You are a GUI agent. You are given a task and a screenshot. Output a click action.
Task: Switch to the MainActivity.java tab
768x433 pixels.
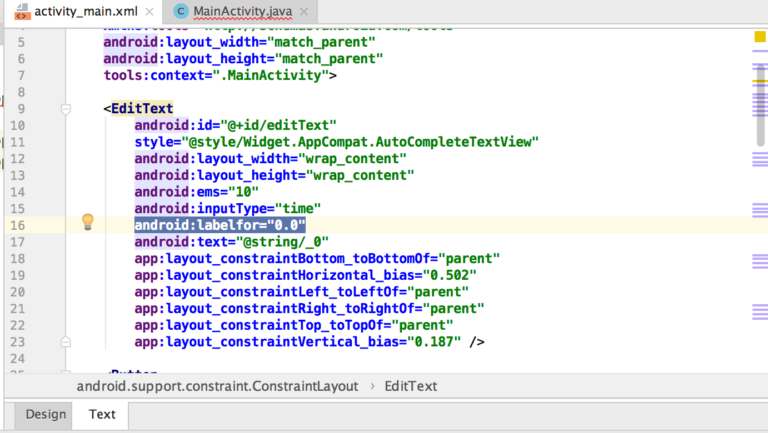(240, 11)
